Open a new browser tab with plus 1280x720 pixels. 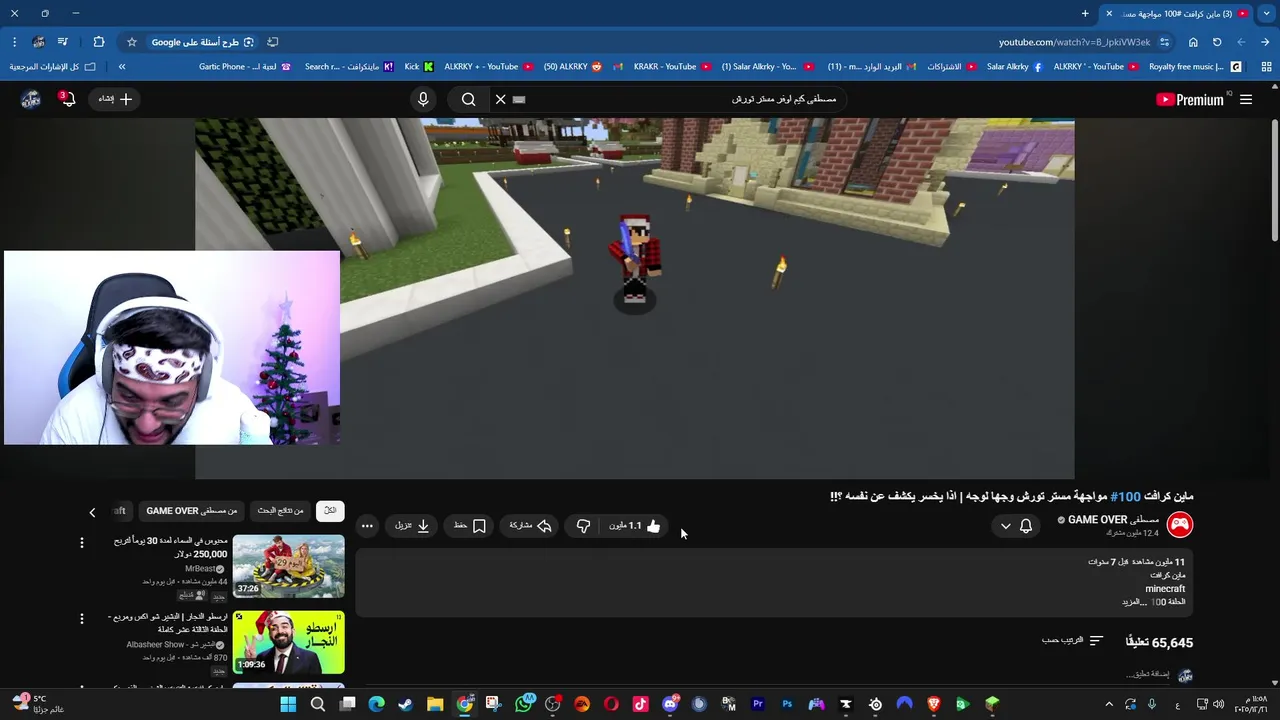[1085, 13]
